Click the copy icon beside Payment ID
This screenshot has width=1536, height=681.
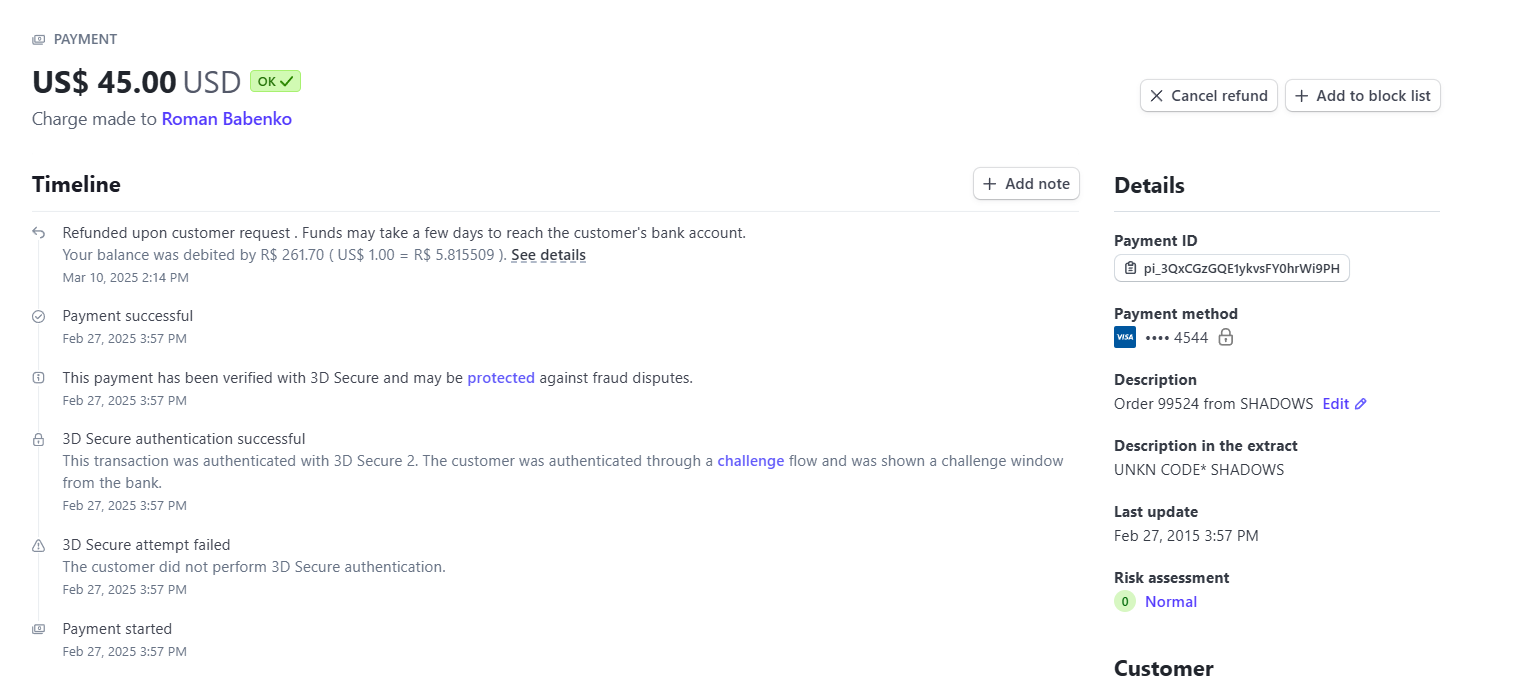click(x=1130, y=269)
